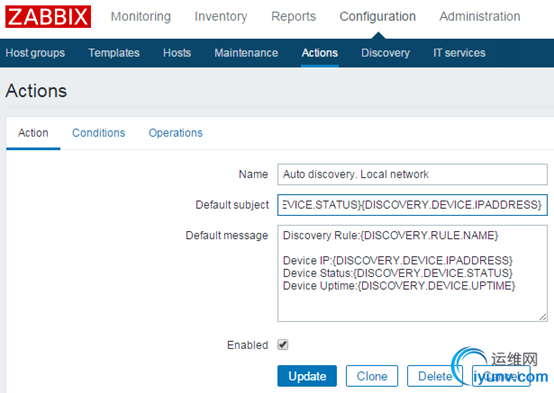Click inside Default message textarea
Viewport: 554px width, 393px height.
click(x=412, y=273)
